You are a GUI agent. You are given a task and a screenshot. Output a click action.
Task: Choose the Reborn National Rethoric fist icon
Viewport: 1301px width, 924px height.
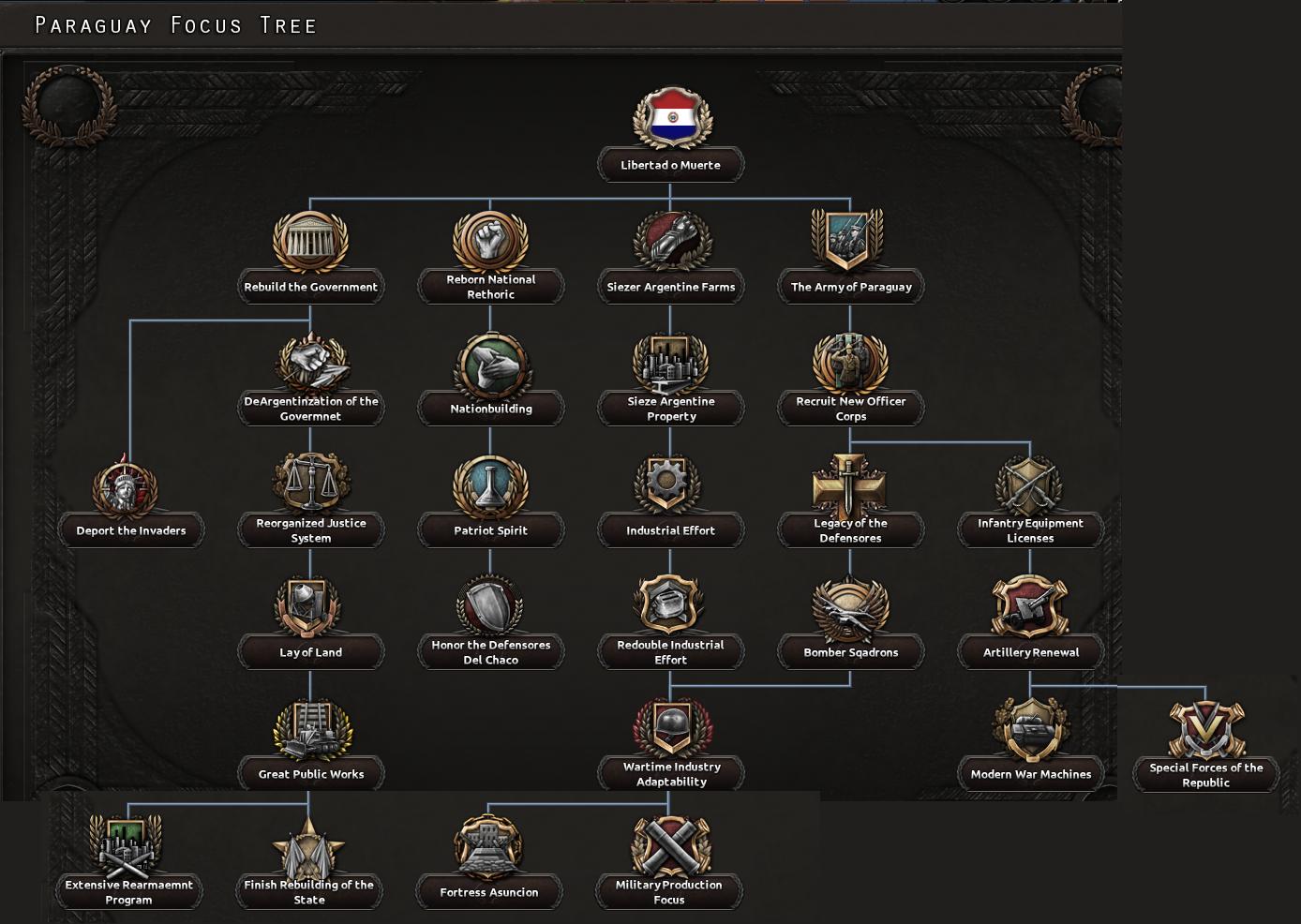(490, 239)
